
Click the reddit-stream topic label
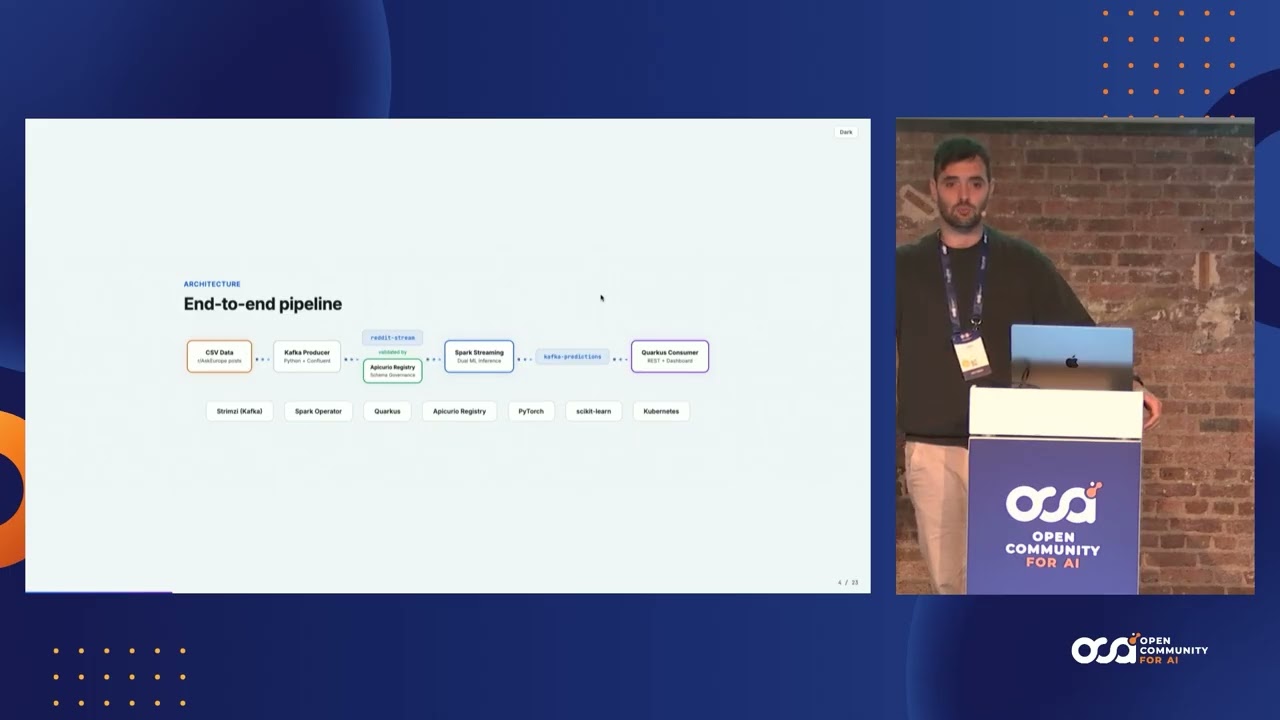(x=392, y=338)
